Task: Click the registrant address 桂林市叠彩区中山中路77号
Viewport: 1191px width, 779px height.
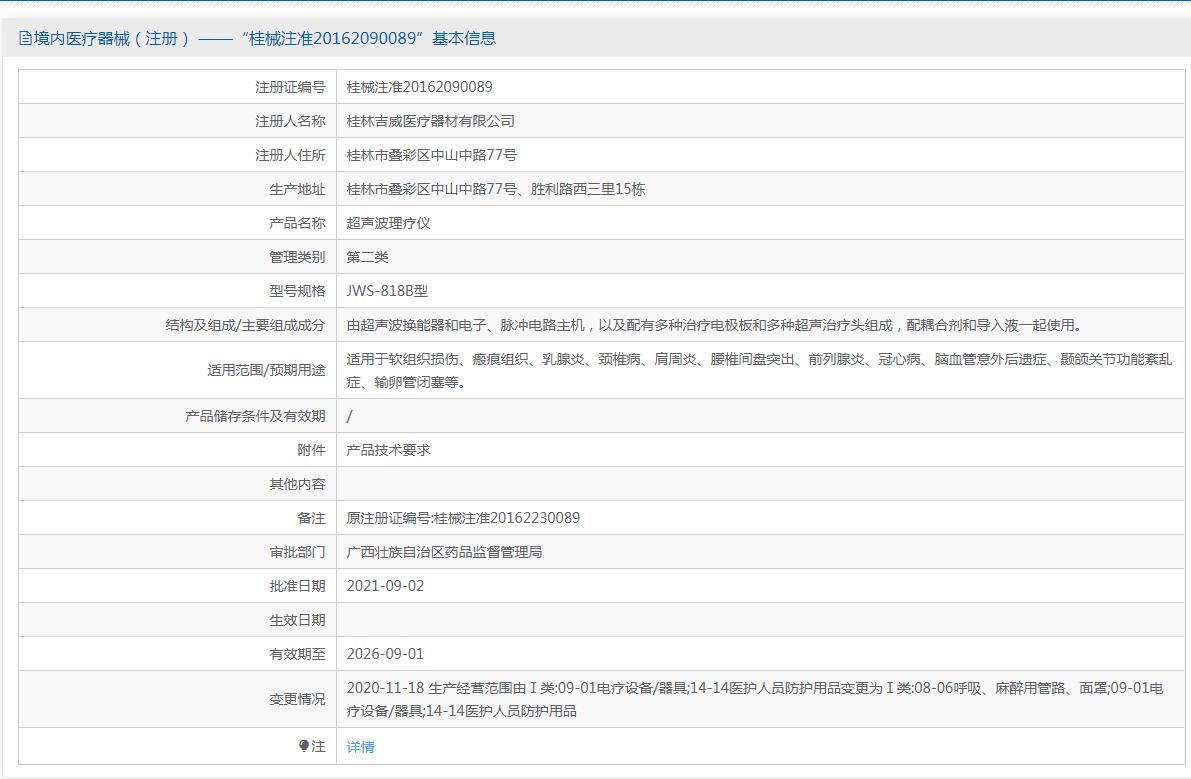Action: pyautogui.click(x=431, y=155)
